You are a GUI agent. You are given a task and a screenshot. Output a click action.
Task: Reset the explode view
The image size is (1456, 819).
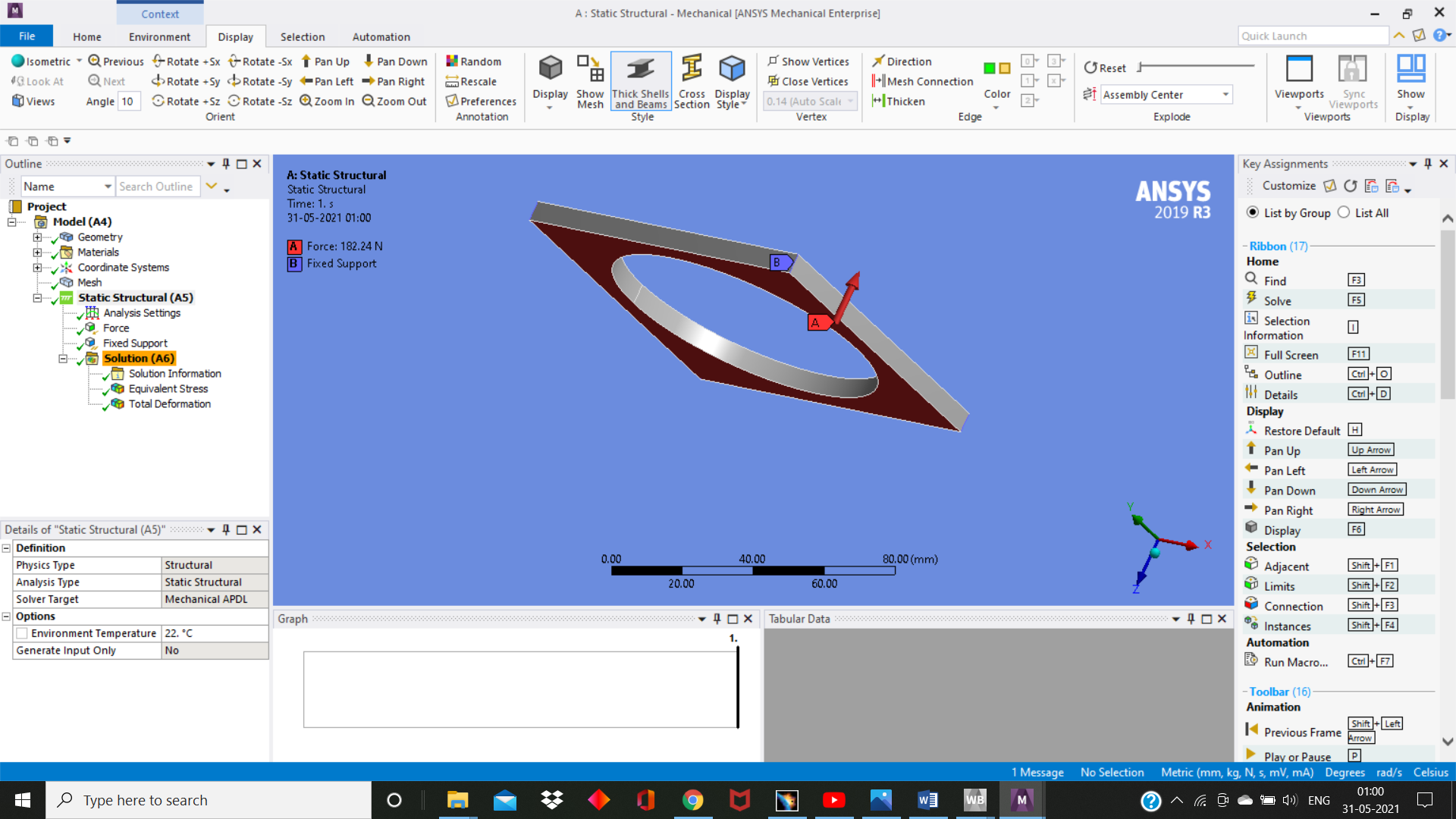point(1105,67)
